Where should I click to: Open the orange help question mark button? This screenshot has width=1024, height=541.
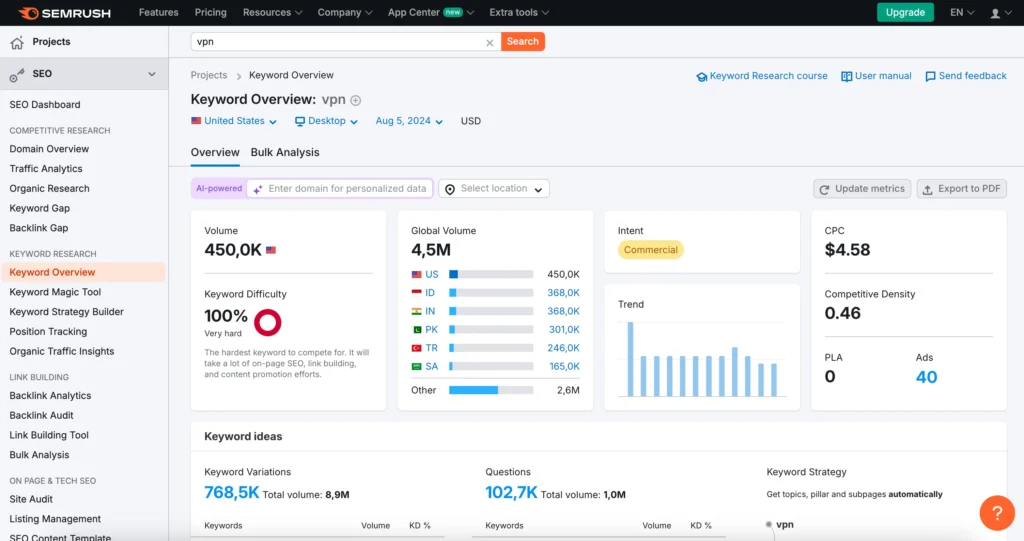(996, 512)
